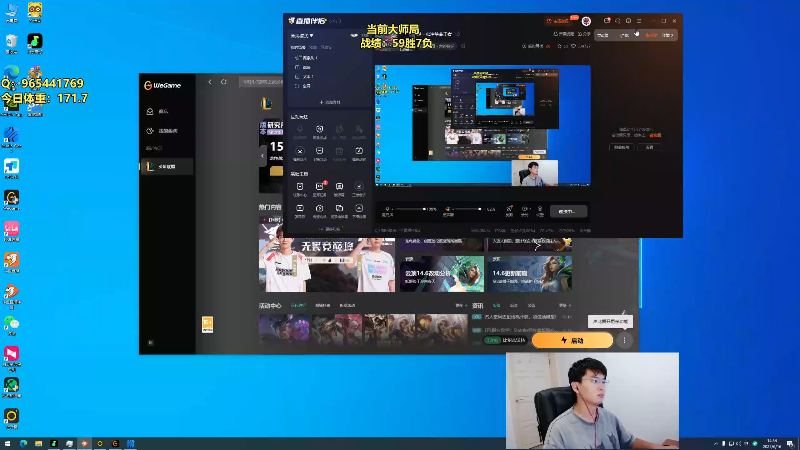
Task: Click the orange 启动 launch button in WeGame
Action: point(572,340)
